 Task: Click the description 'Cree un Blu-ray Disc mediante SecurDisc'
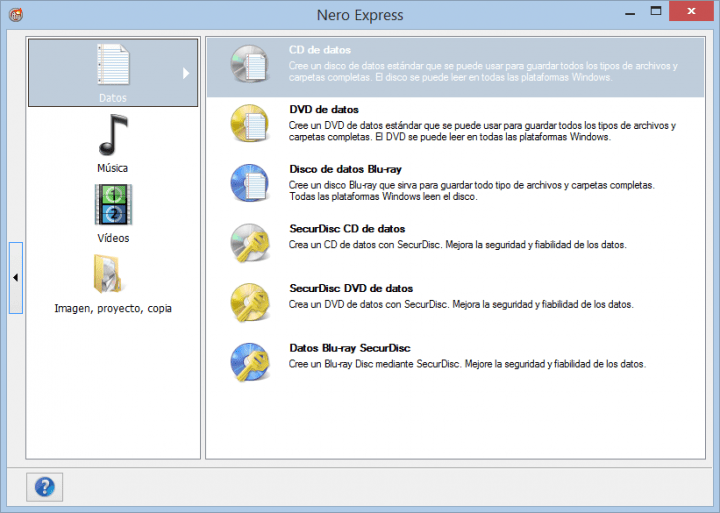[467, 364]
